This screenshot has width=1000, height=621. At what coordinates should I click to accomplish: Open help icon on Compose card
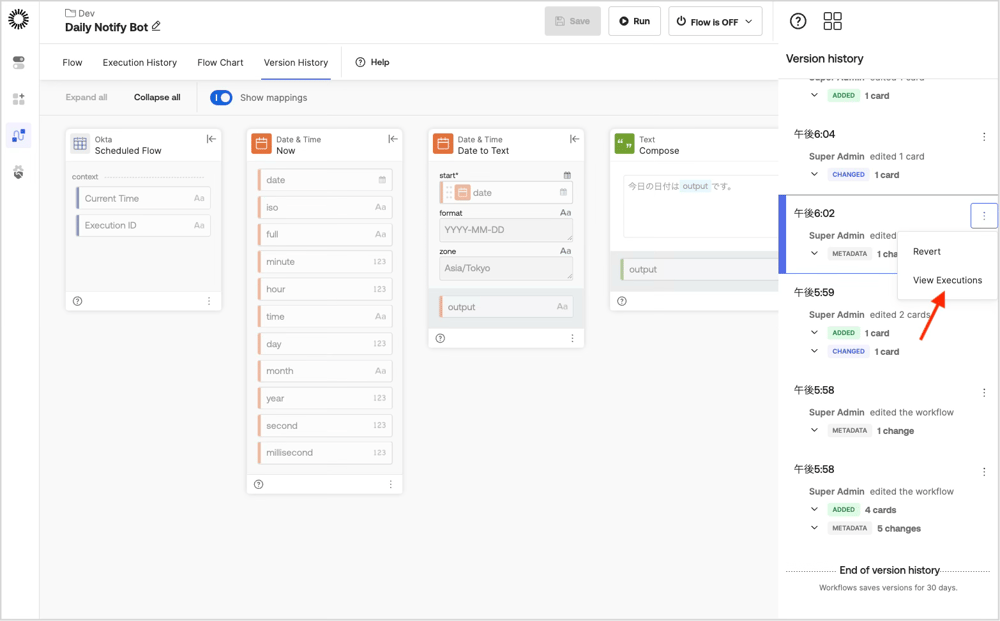pos(622,301)
